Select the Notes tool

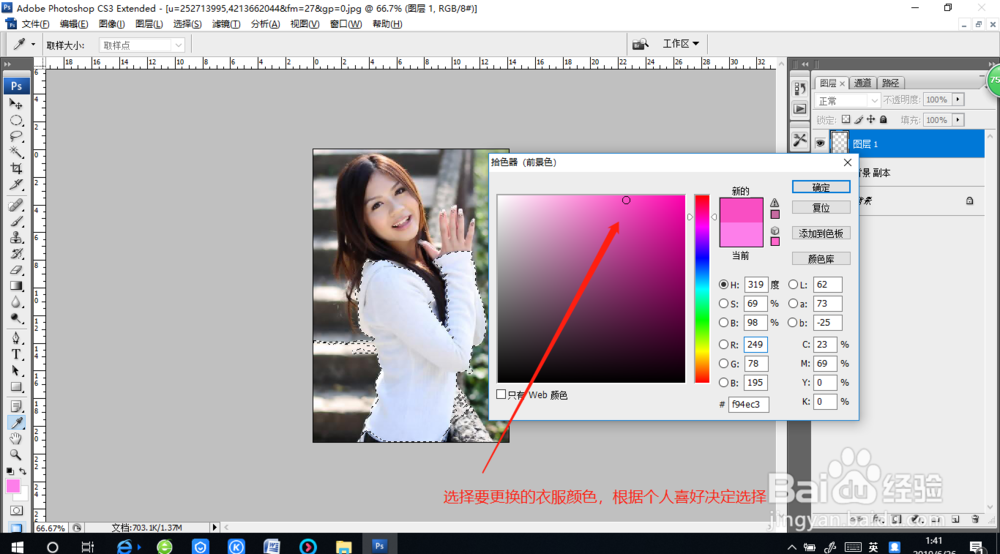(x=16, y=407)
